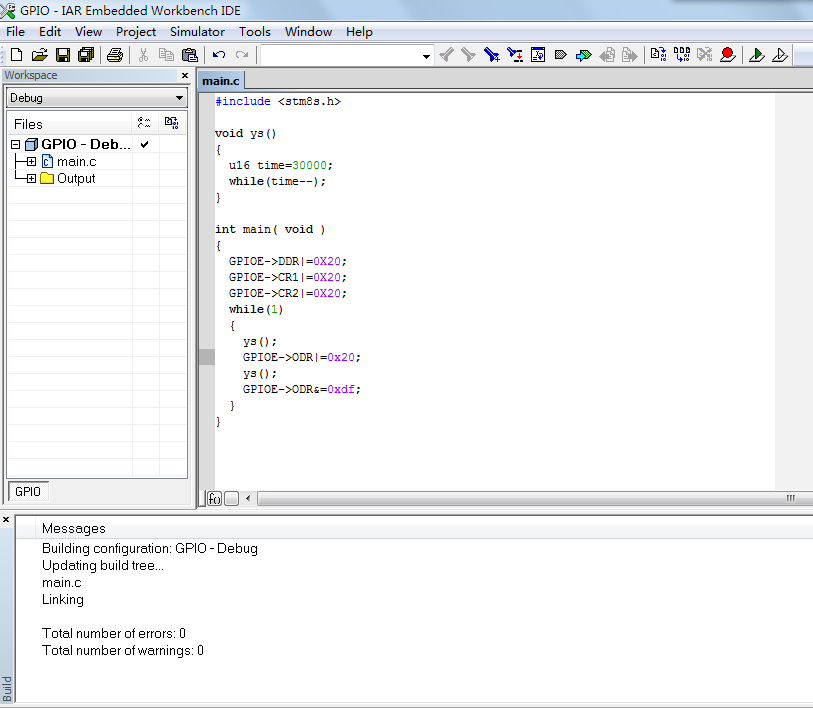The height and width of the screenshot is (708, 813).
Task: Paste from clipboard toolbar icon
Action: 190,54
